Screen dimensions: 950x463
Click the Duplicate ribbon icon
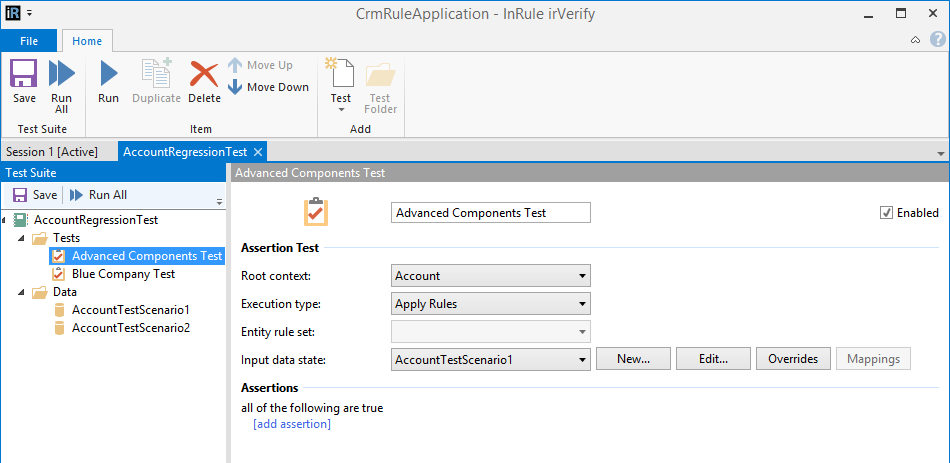(156, 73)
